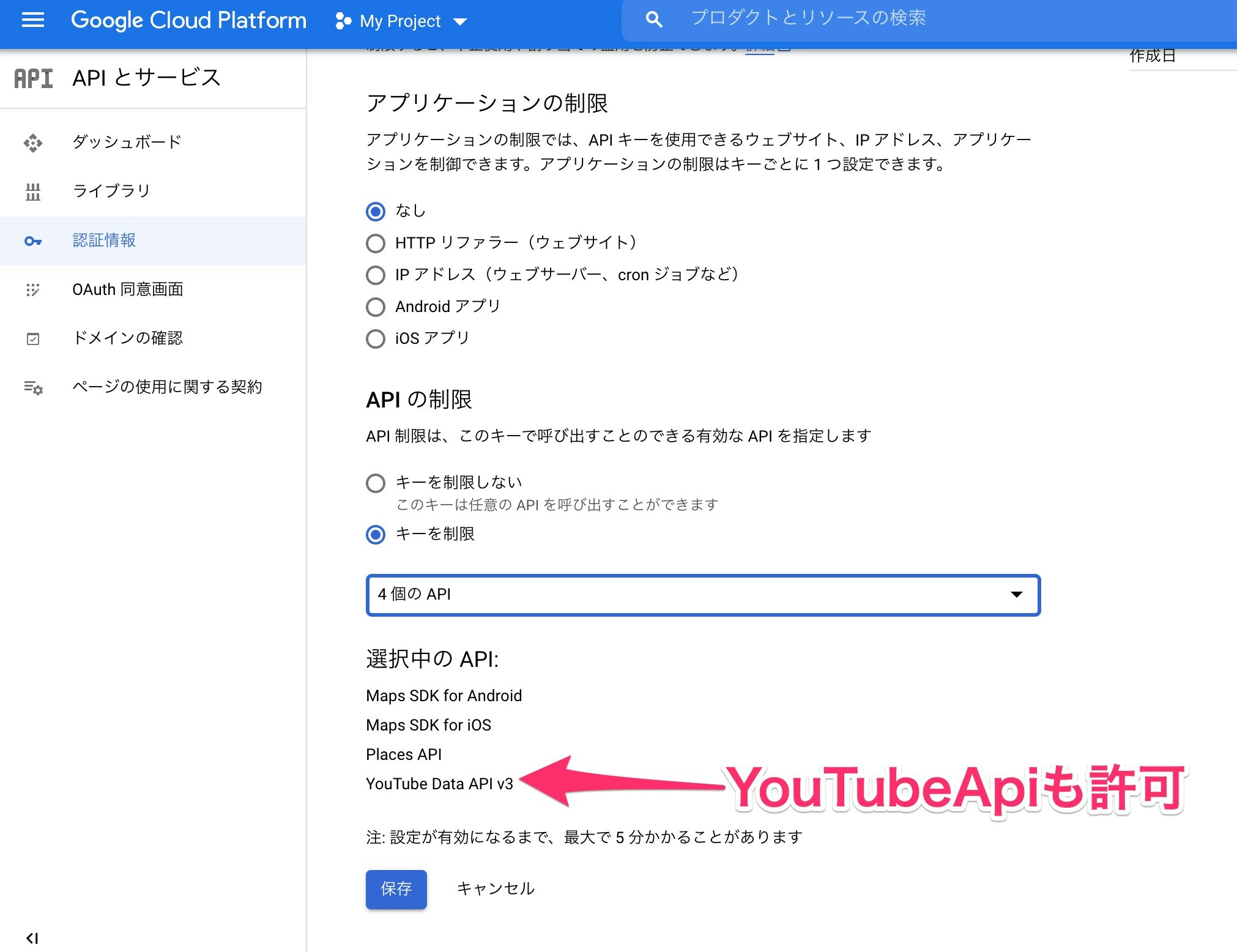
Task: Click the ページの使用に関する契約 icon
Action: (32, 387)
